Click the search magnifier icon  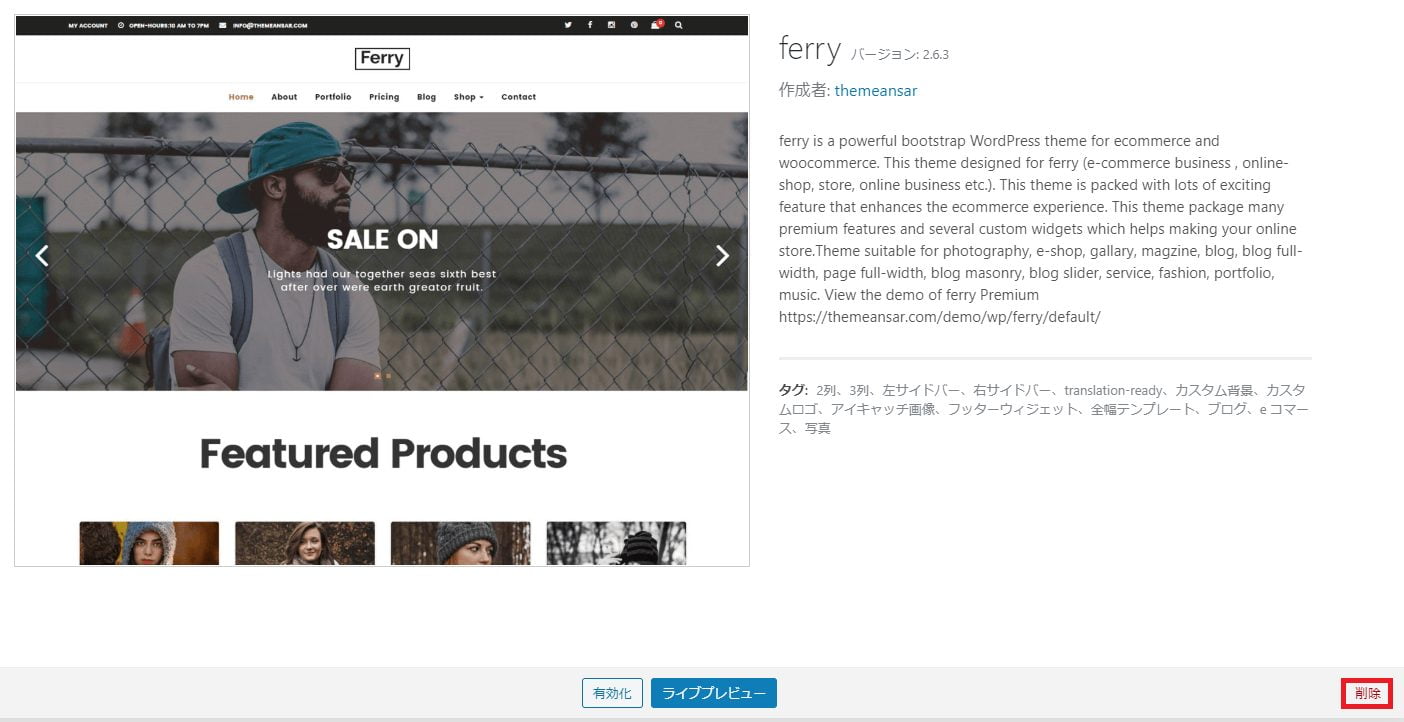[679, 25]
